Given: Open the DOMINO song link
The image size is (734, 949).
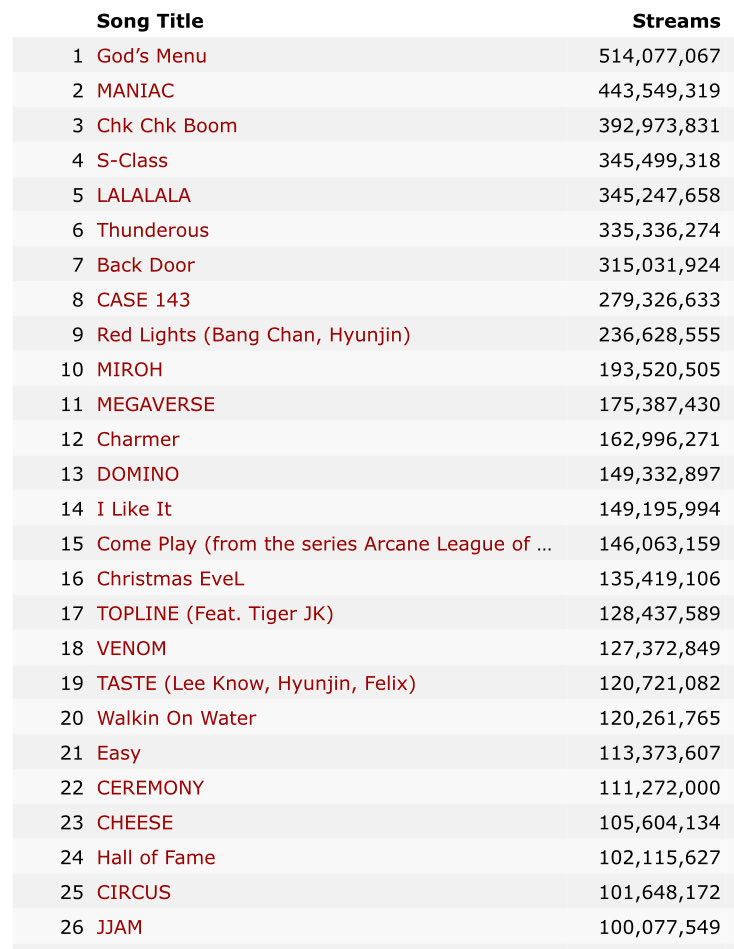Looking at the screenshot, I should point(138,474).
